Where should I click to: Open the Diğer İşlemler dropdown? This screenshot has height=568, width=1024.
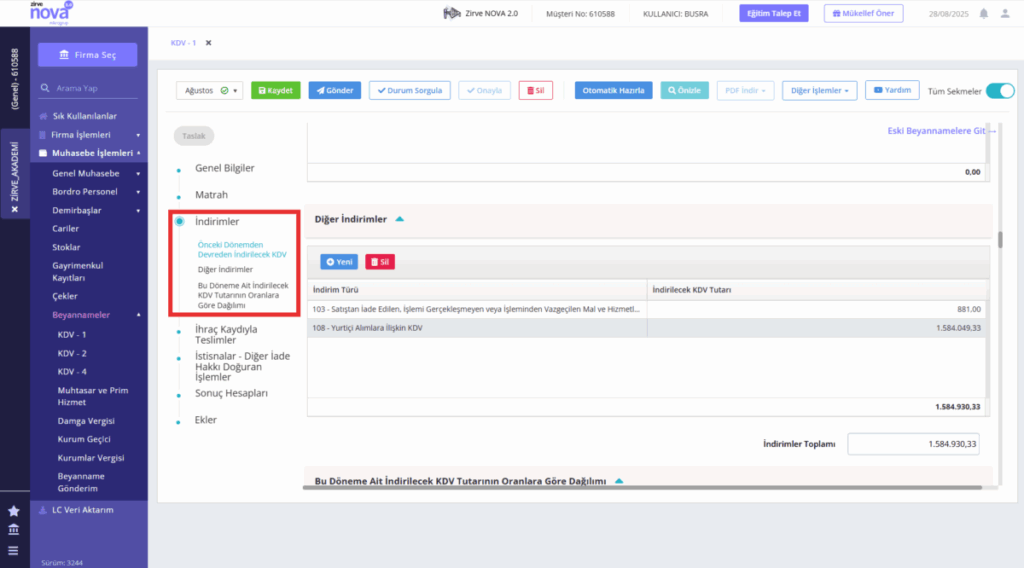[819, 91]
